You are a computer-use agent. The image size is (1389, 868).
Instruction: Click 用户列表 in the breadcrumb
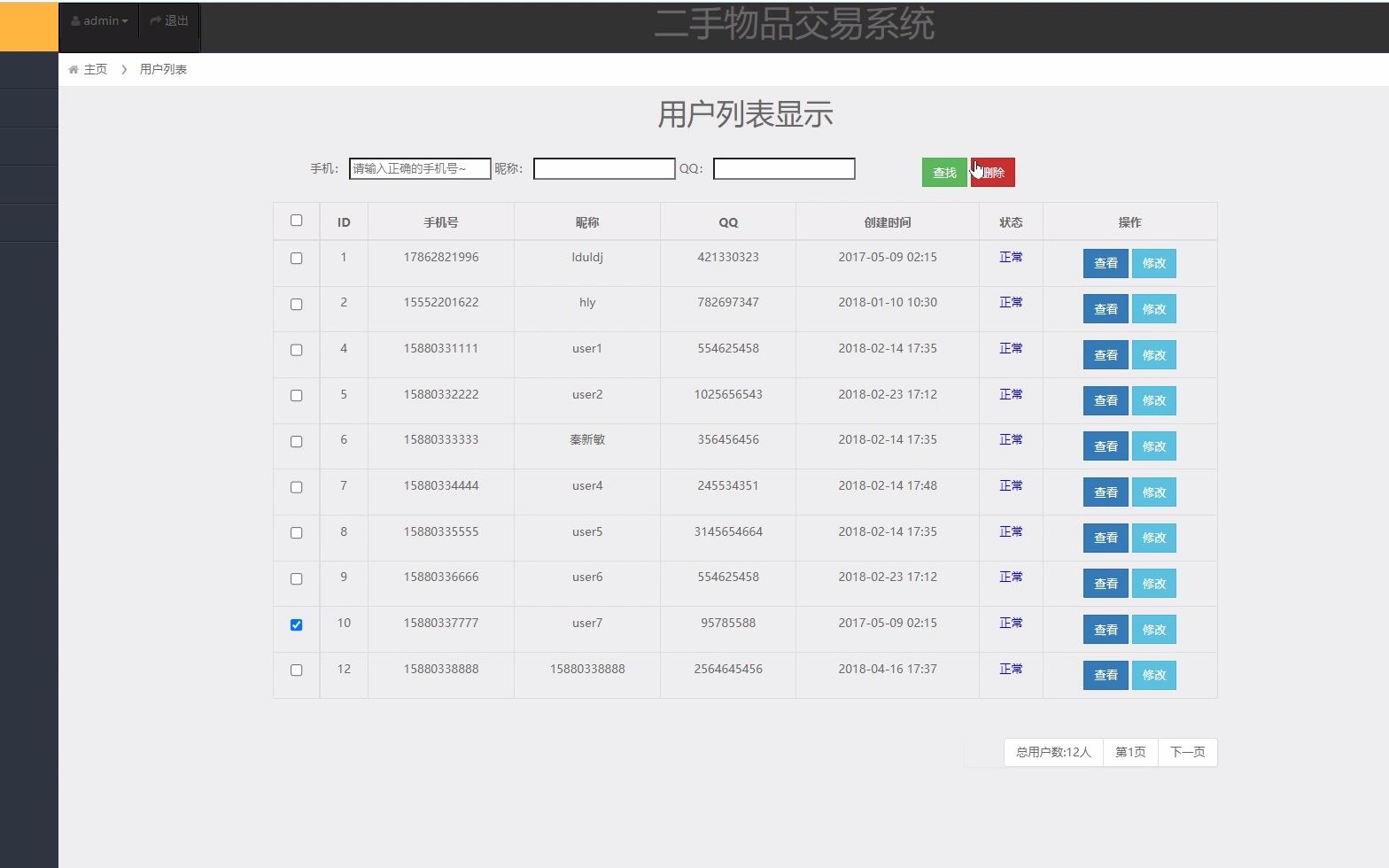[x=163, y=69]
